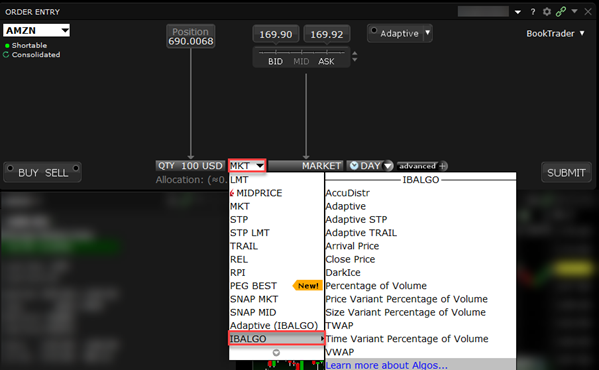This screenshot has width=599, height=370.
Task: Open the Adaptive dropdown arrow
Action: pos(428,33)
